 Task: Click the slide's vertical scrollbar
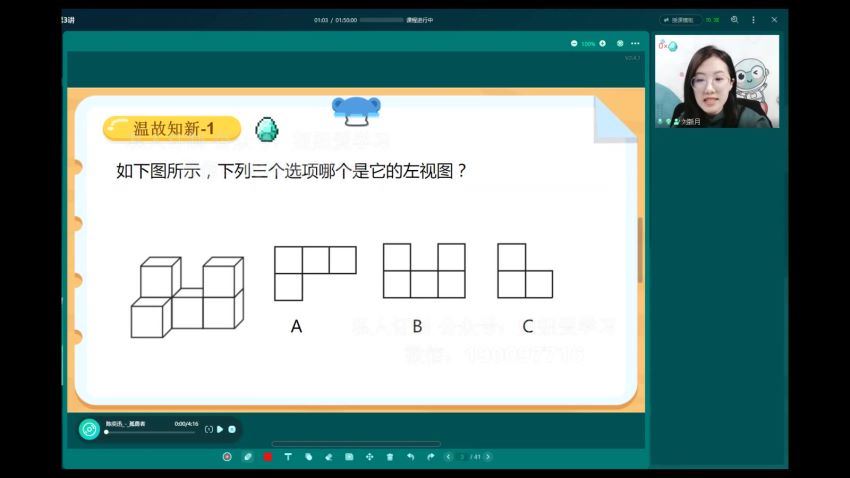click(x=640, y=250)
